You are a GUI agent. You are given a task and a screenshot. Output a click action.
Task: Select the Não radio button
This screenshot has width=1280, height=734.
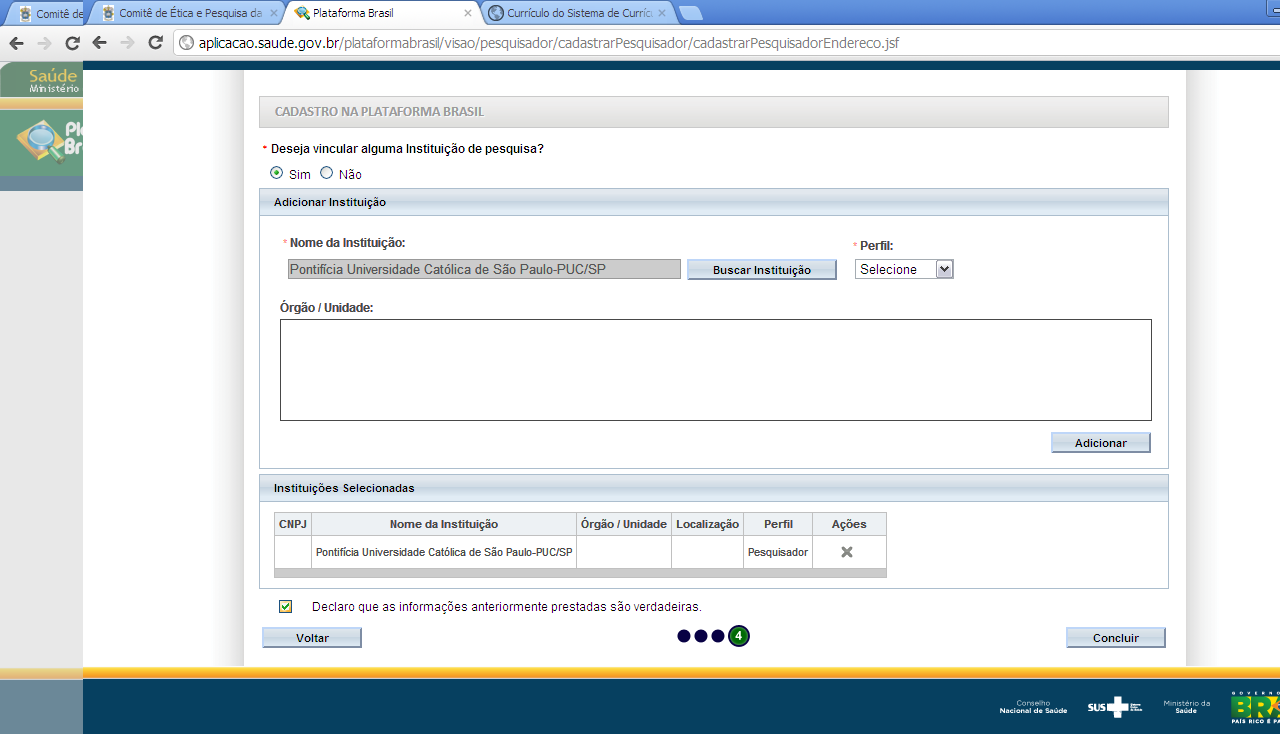[326, 173]
